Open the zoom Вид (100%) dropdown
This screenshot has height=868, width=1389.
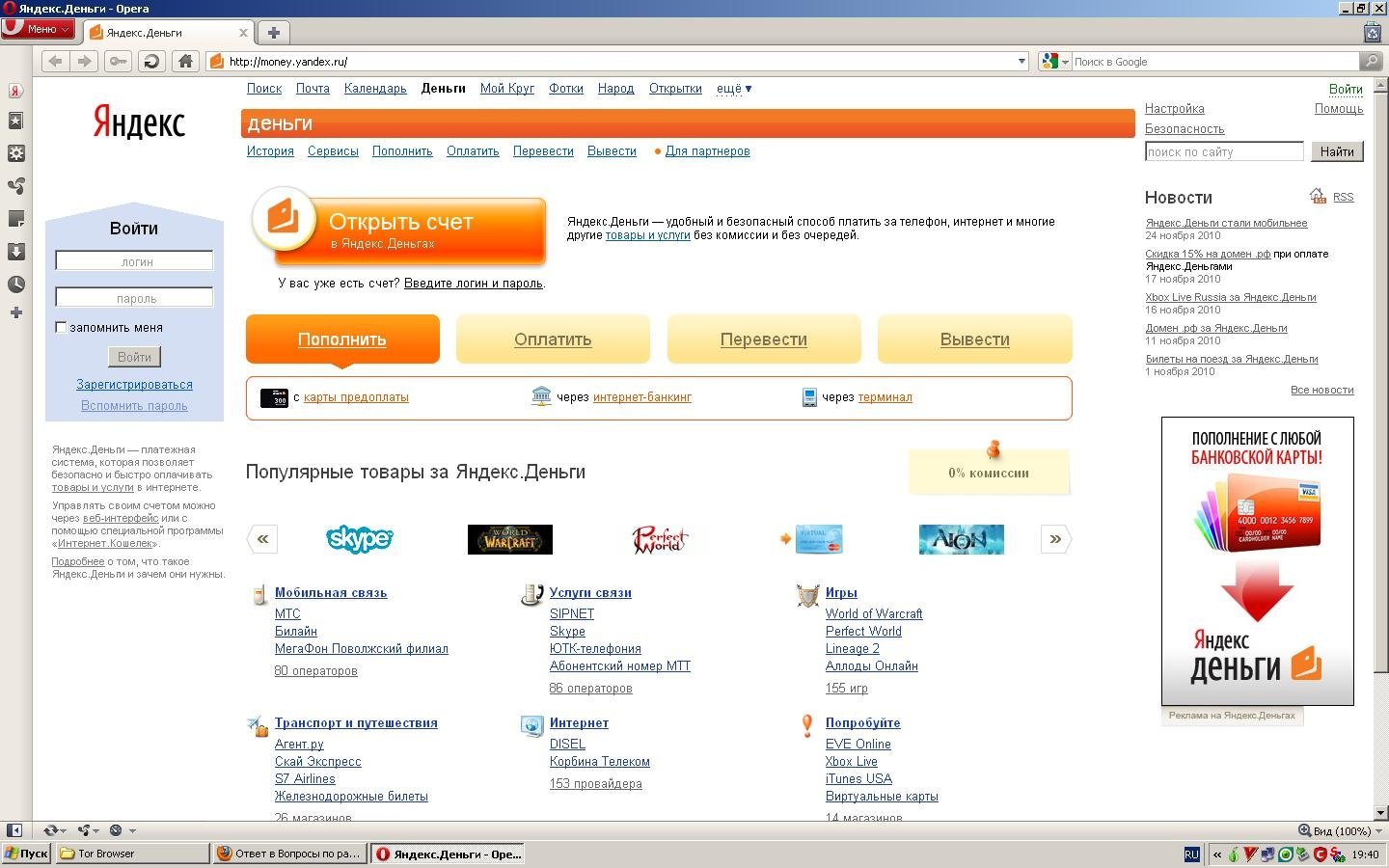pos(1342,830)
